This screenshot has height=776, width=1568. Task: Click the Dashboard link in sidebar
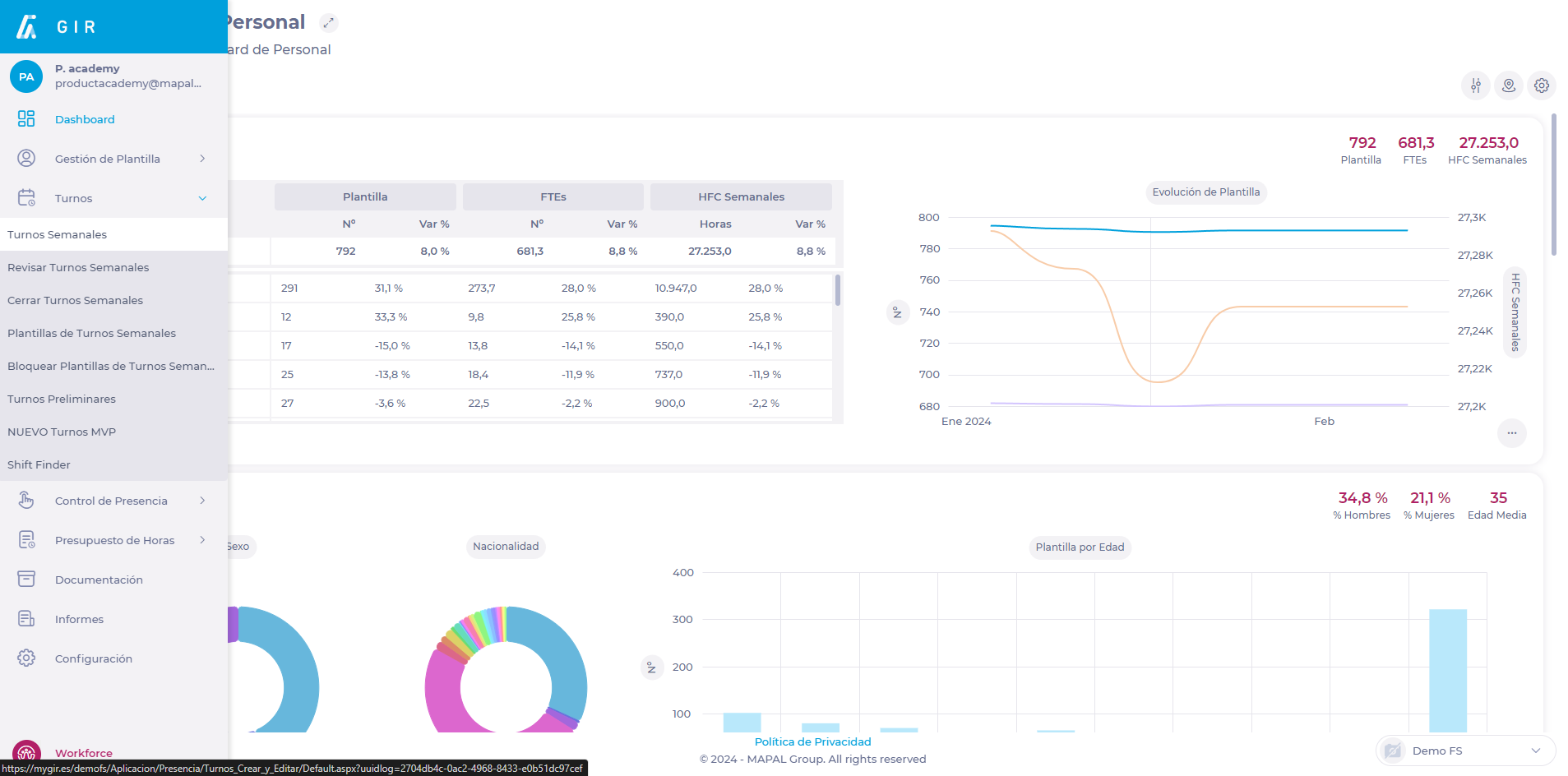click(85, 119)
